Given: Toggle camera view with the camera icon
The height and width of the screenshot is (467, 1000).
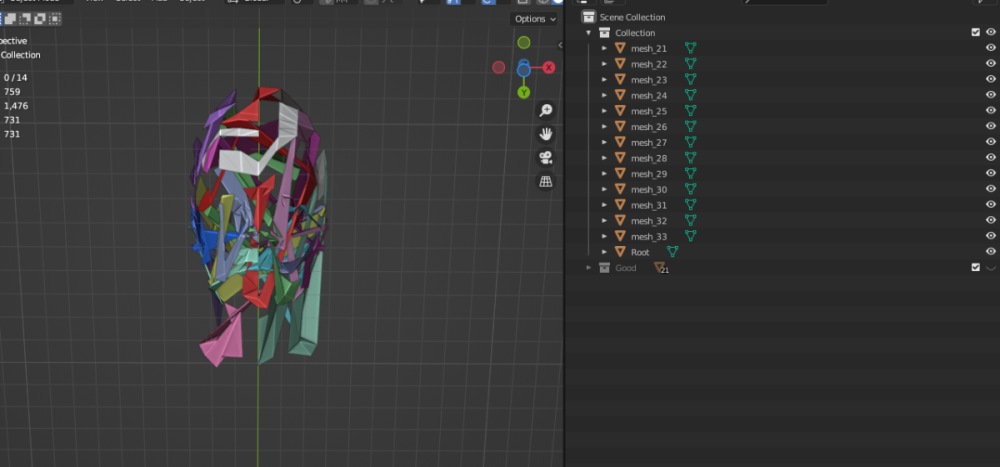Looking at the screenshot, I should tap(546, 158).
